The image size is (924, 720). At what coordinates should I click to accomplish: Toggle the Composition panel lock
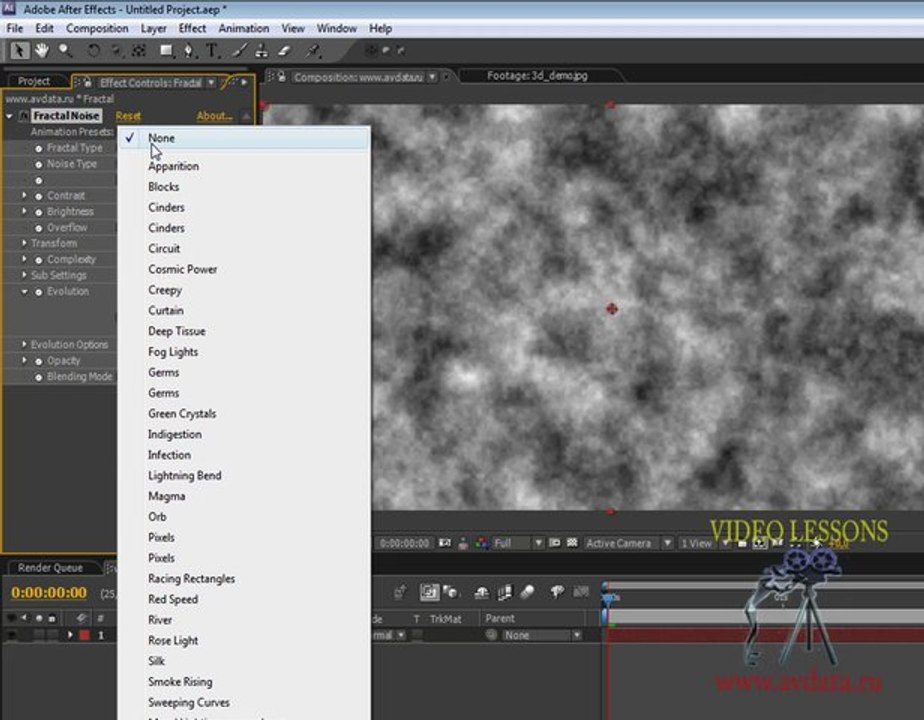pos(282,77)
